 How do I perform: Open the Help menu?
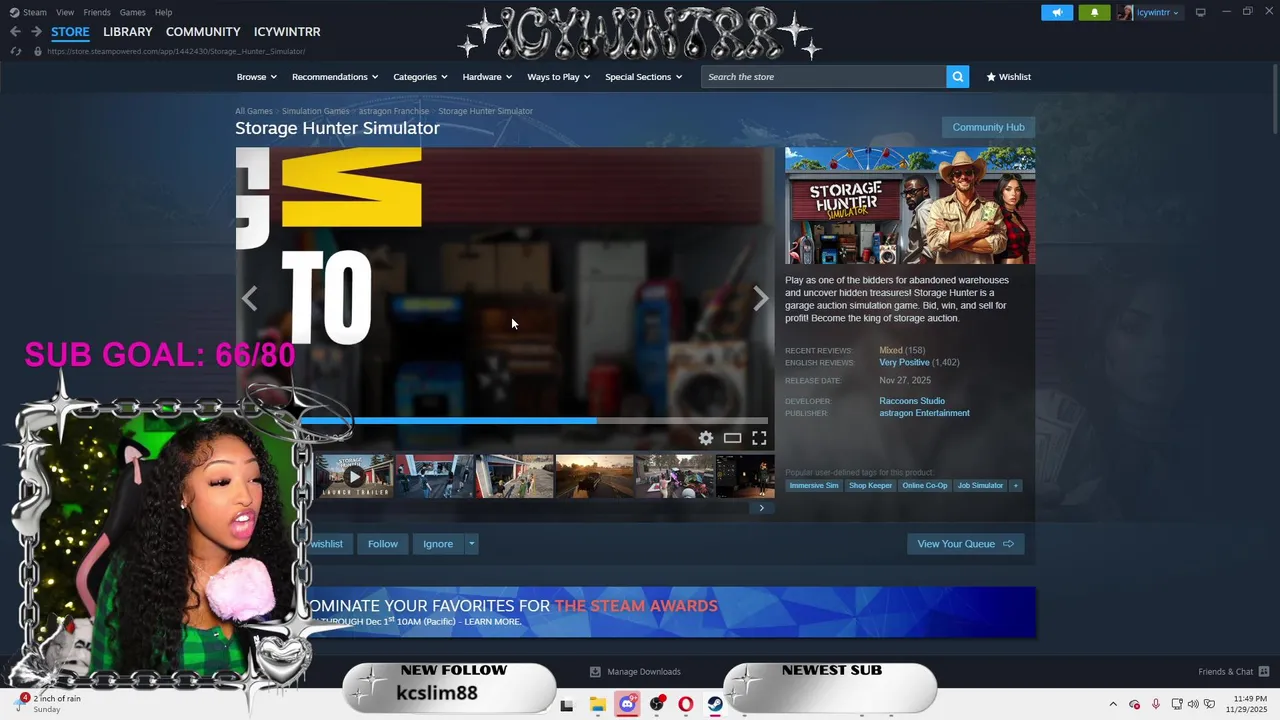(163, 12)
